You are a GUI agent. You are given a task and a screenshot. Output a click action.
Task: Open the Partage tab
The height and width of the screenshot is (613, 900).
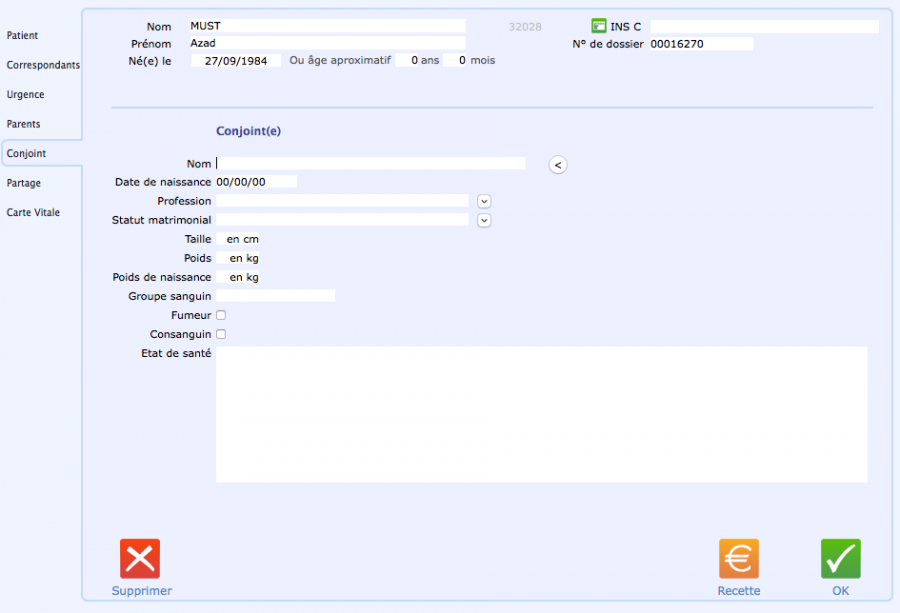[x=24, y=183]
